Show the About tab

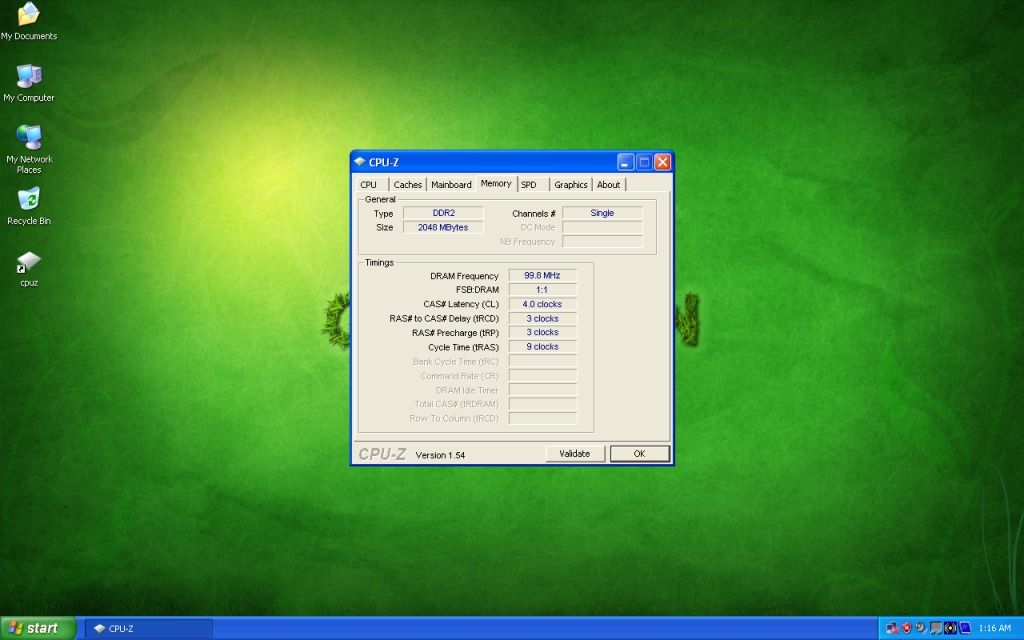coord(609,185)
